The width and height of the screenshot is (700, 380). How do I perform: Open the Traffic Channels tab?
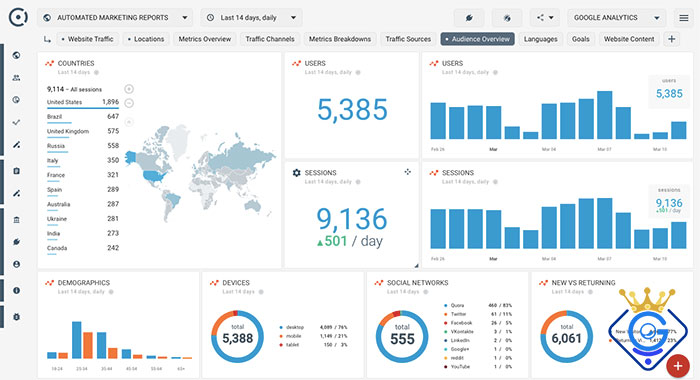pos(270,39)
